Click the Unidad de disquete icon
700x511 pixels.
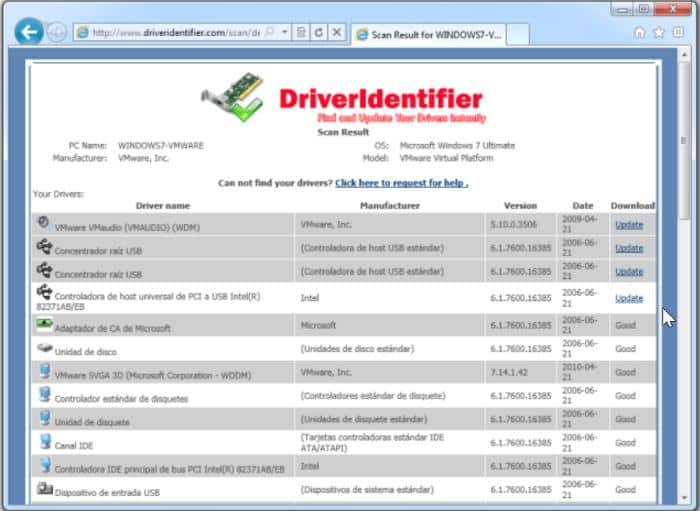(x=44, y=418)
